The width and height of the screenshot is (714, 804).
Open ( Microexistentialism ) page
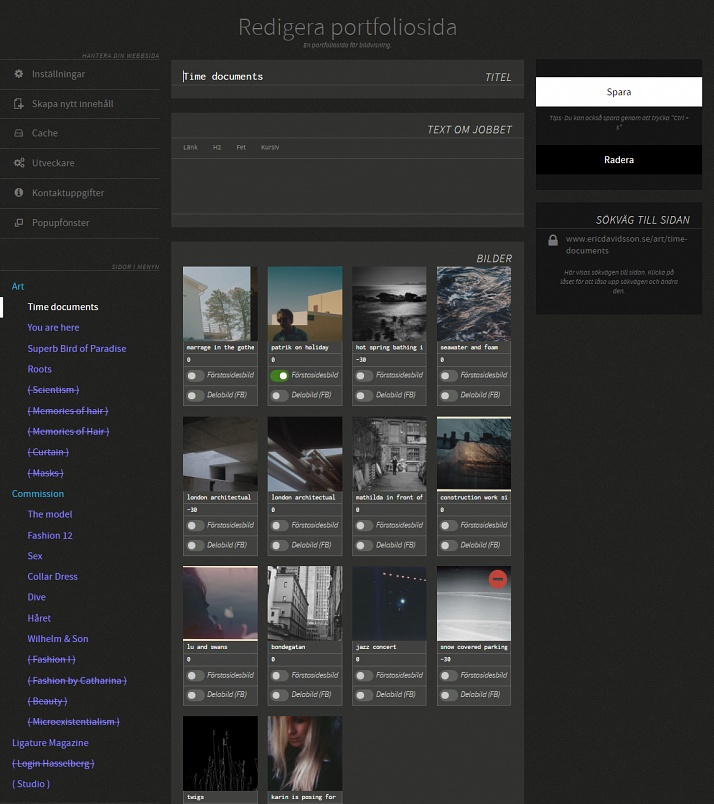tap(73, 721)
